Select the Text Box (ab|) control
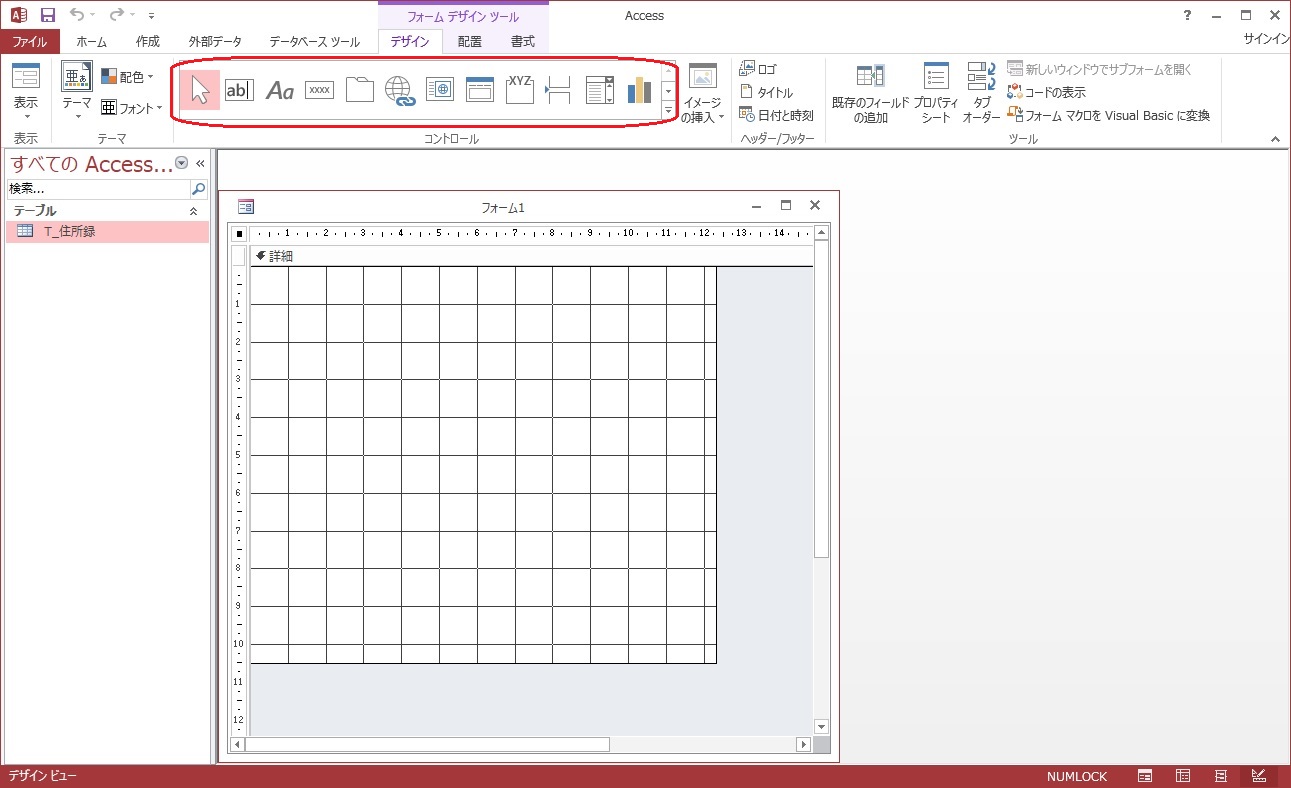Viewport: 1291px width, 788px height. point(239,90)
